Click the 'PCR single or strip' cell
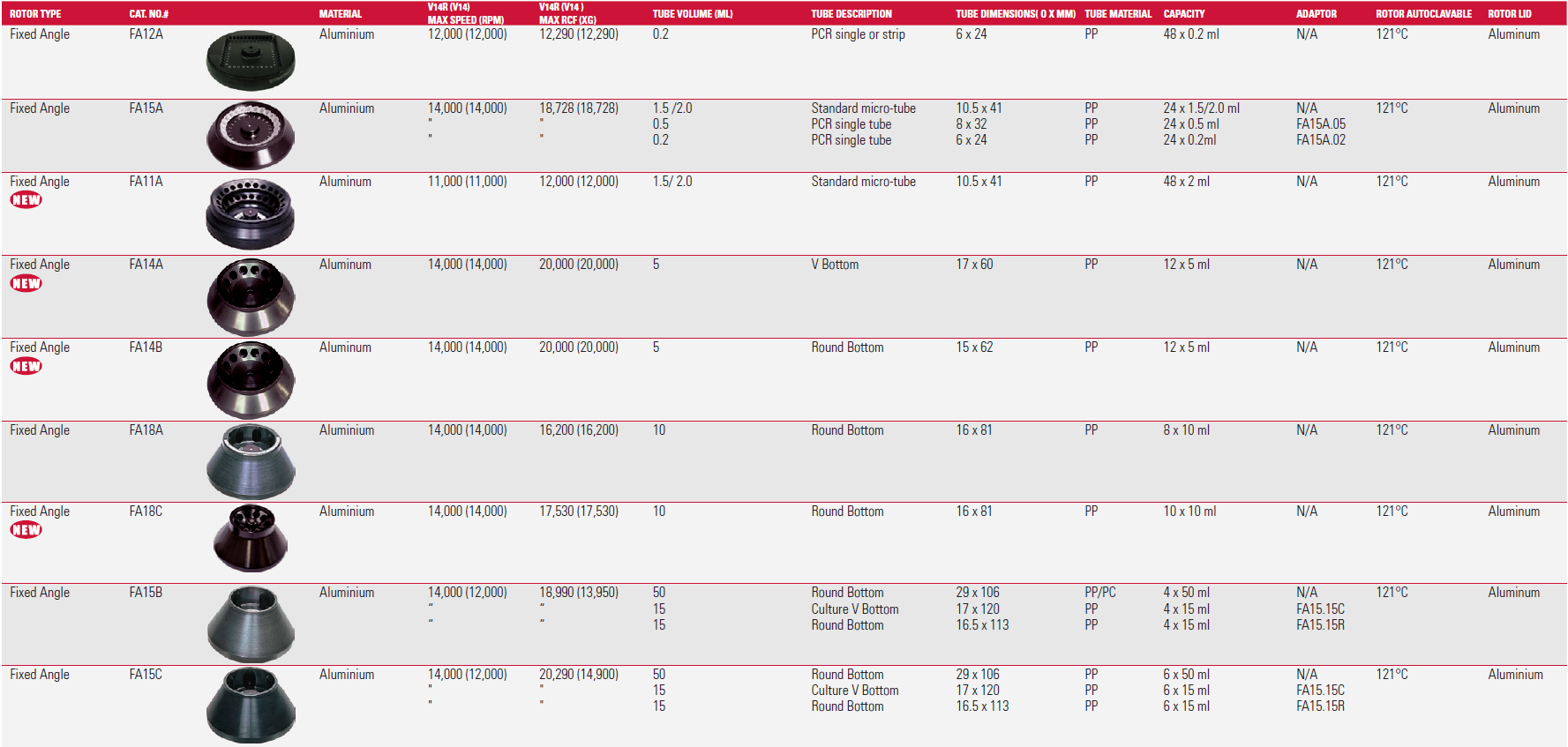The height and width of the screenshot is (747, 1568). coord(858,34)
